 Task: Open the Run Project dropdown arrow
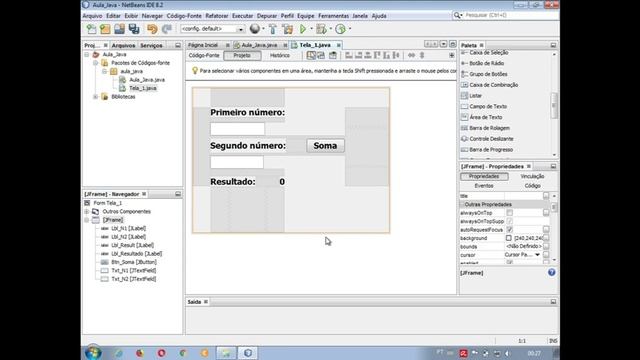[x=311, y=29]
